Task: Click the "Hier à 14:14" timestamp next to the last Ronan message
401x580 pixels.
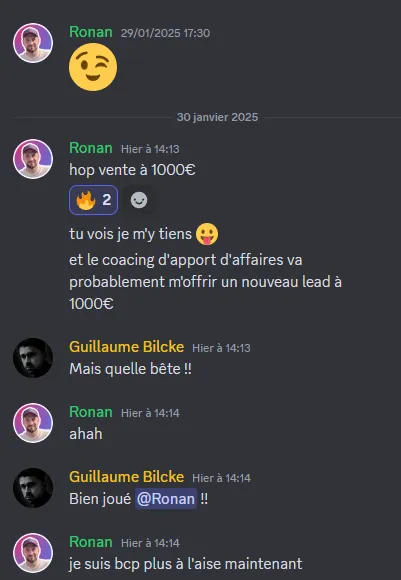Action: (x=150, y=543)
